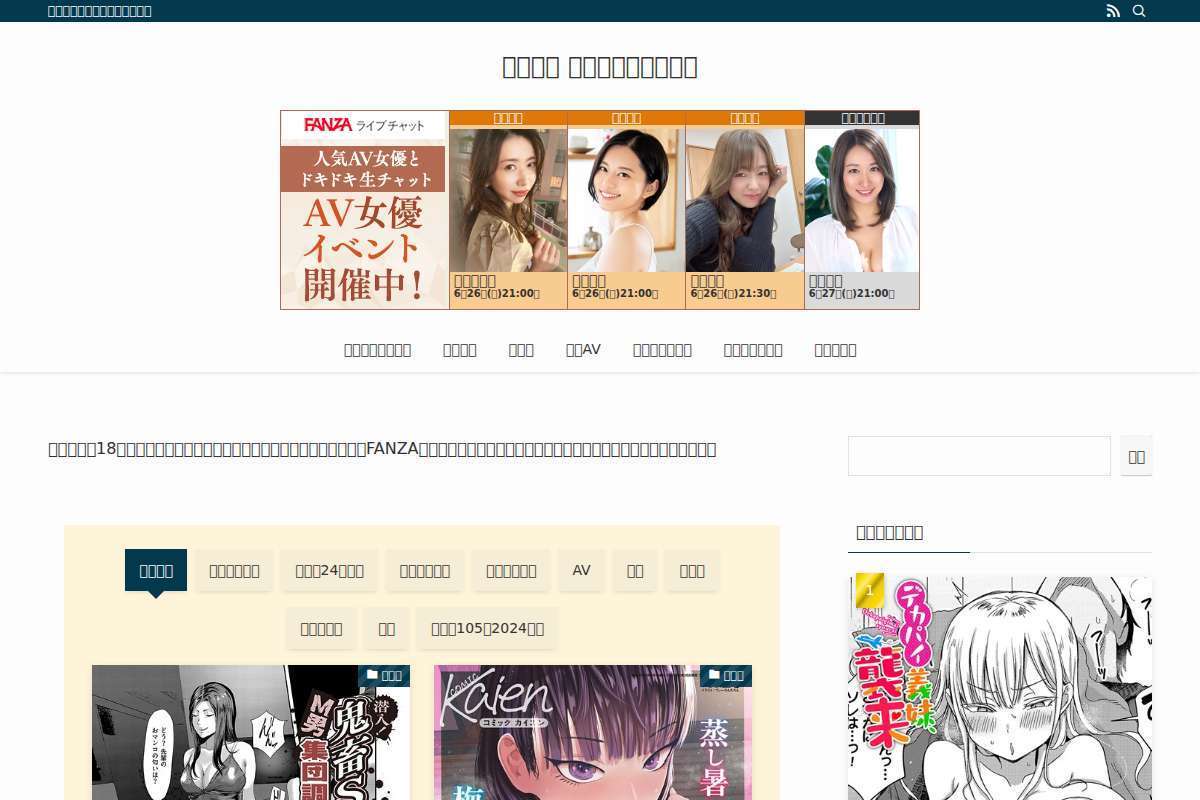
Task: Click the FANZA logo in the banner
Action: [328, 125]
